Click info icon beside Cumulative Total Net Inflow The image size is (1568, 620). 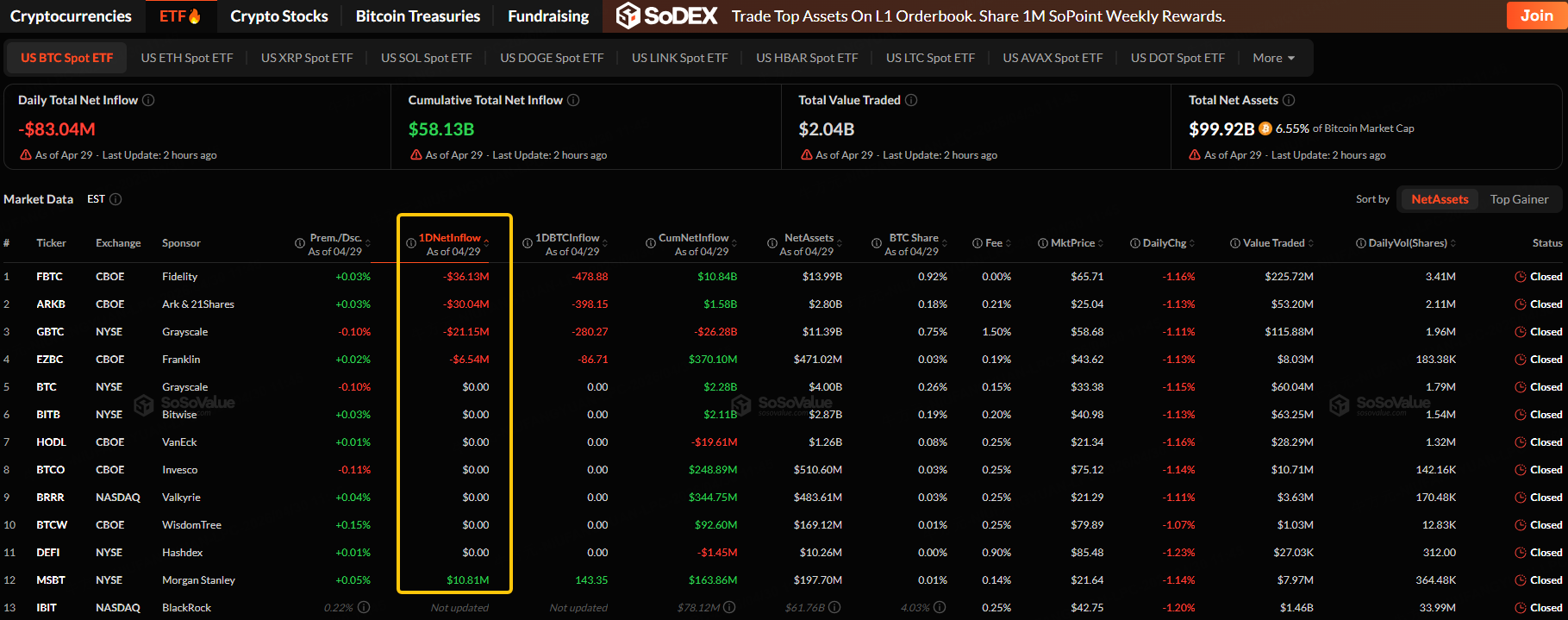573,100
